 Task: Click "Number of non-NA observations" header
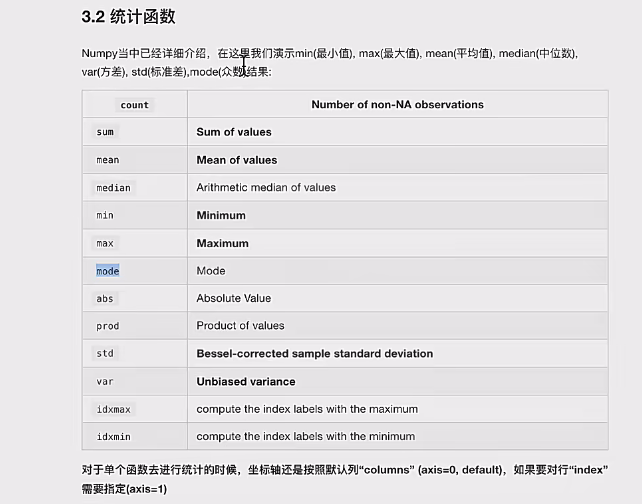[398, 104]
